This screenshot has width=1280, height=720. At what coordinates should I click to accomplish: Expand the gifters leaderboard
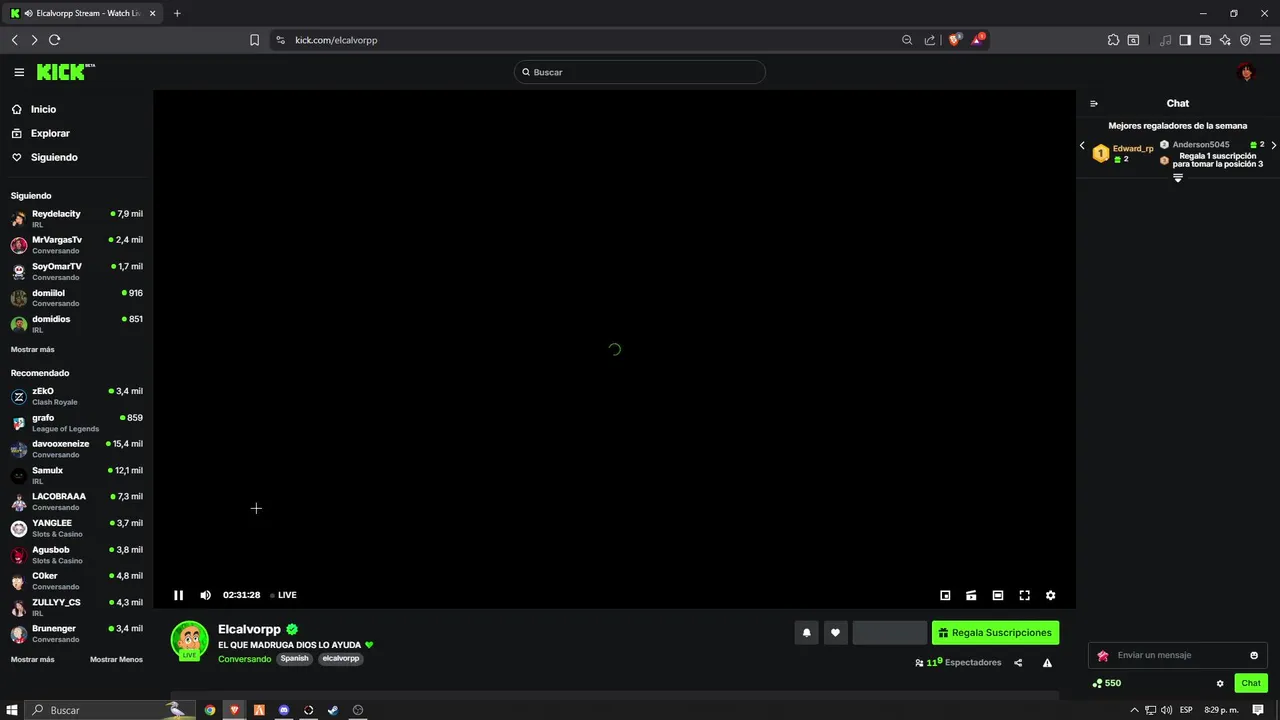pyautogui.click(x=1178, y=178)
